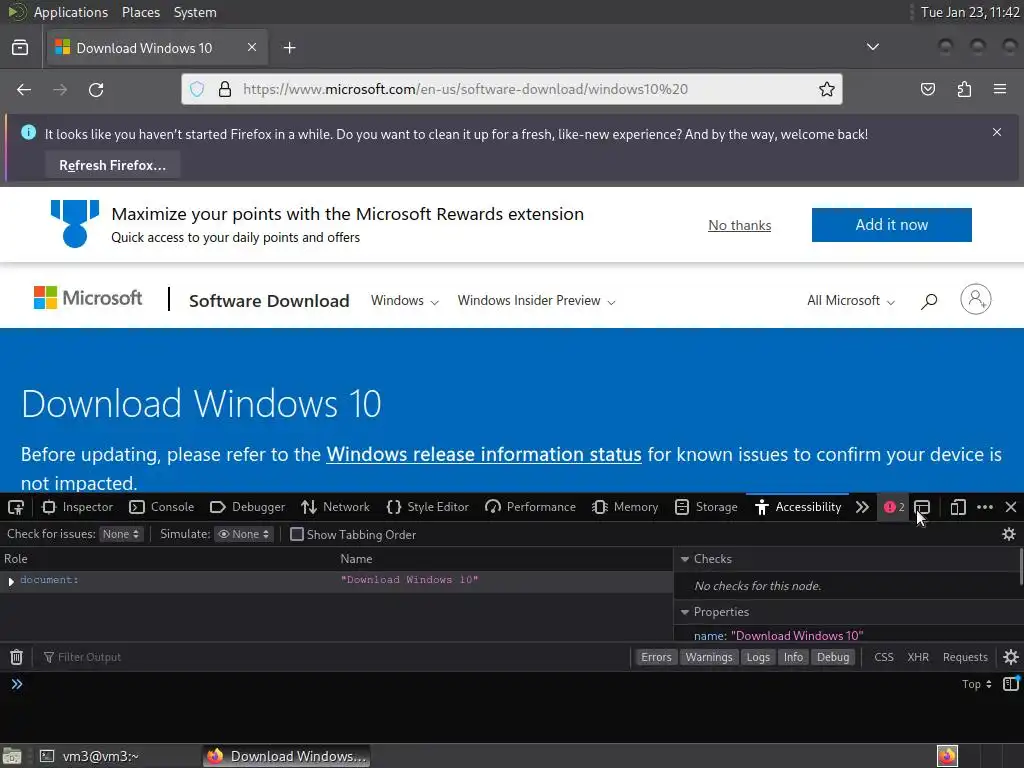Open the Check for issues dropdown
Viewport: 1024px width, 768px height.
[x=121, y=534]
